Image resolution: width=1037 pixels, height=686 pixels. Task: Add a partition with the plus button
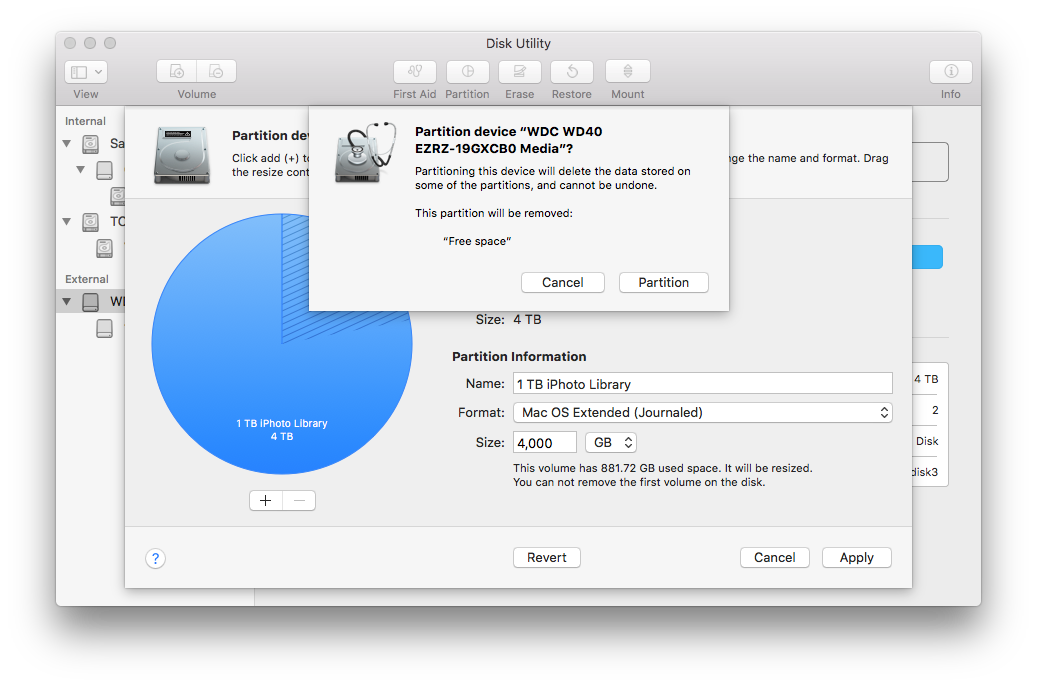click(266, 501)
